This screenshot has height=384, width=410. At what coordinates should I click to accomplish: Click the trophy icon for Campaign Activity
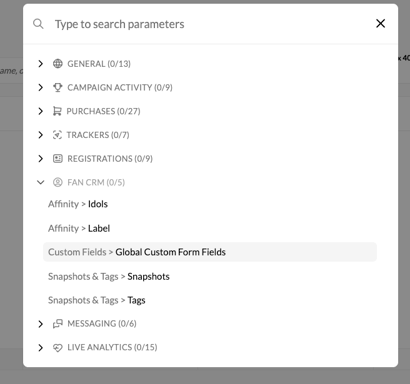coord(58,87)
